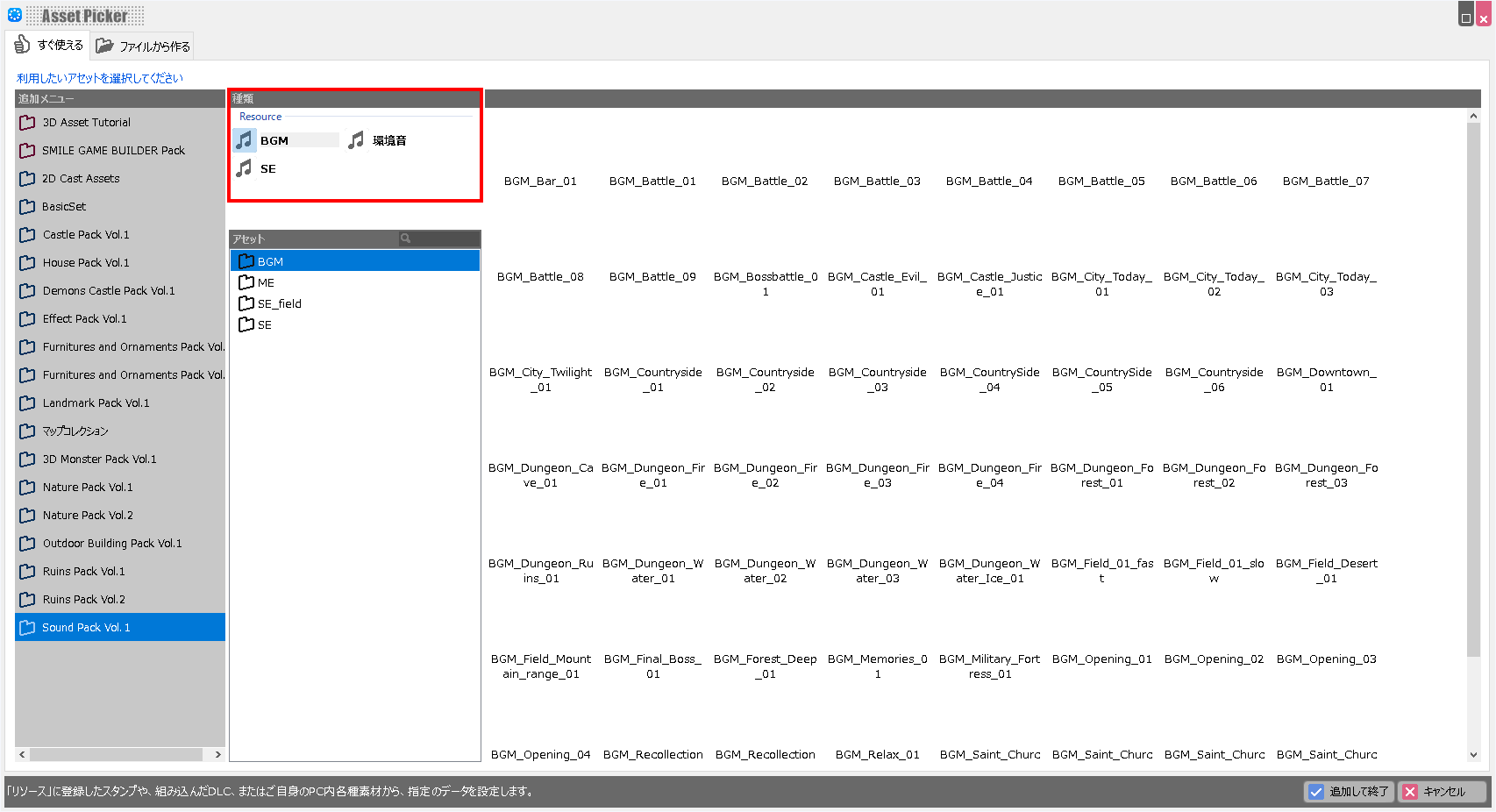The width and height of the screenshot is (1496, 812).
Task: Select the BGM folder in asset tree
Action: [270, 261]
